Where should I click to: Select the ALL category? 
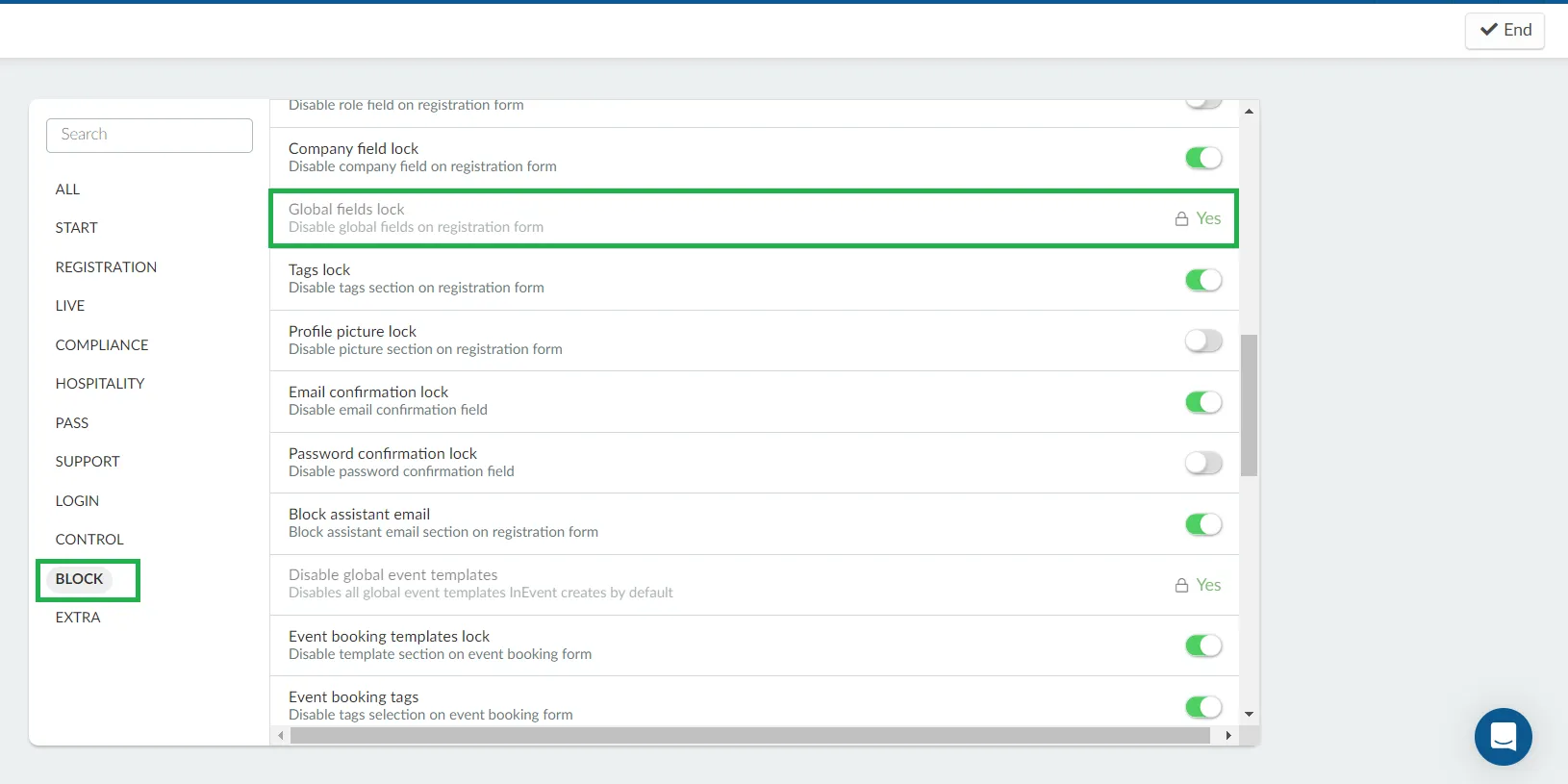(67, 190)
